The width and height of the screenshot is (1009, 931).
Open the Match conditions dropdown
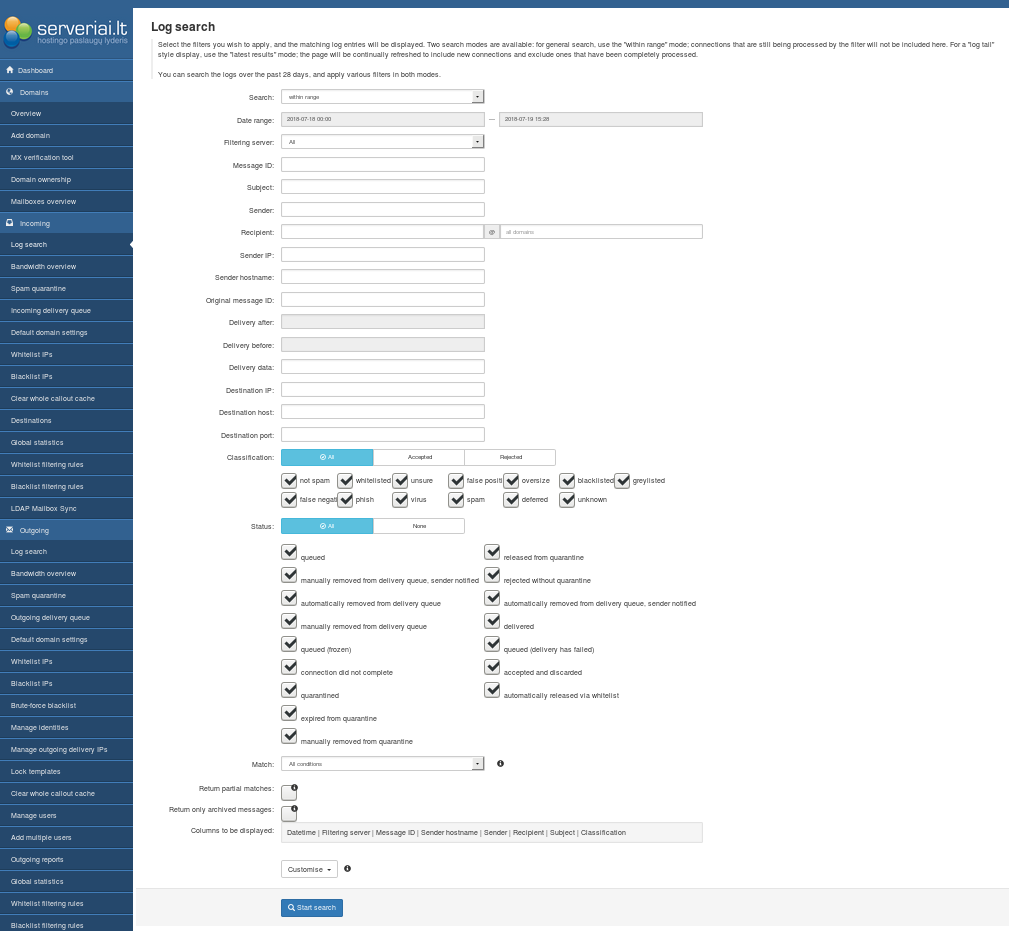382,764
